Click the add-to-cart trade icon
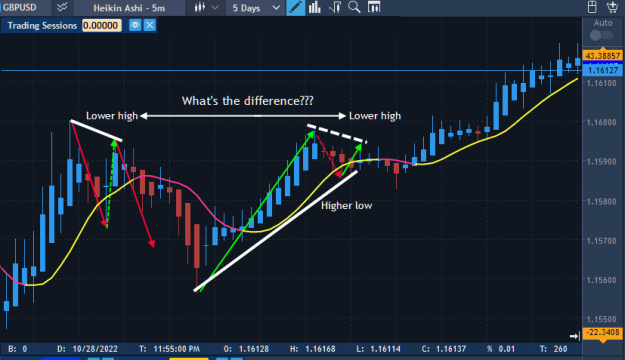The image size is (625, 360). (612, 7)
